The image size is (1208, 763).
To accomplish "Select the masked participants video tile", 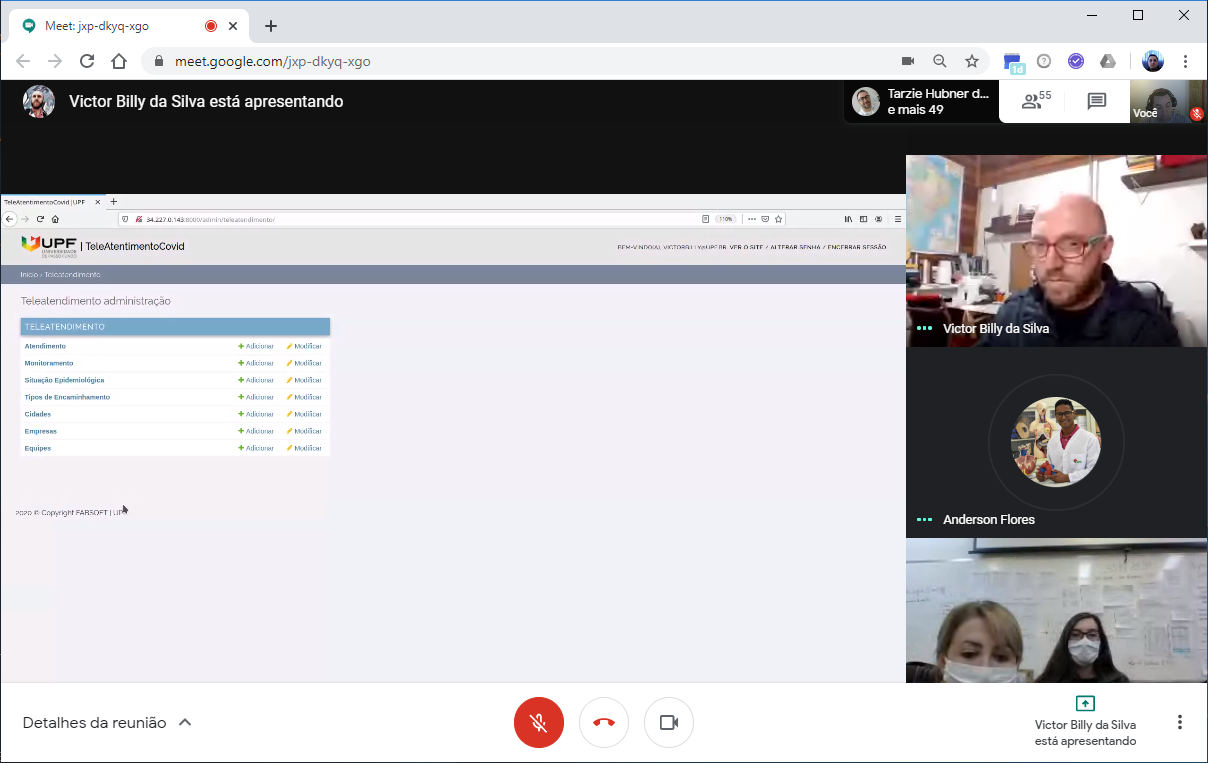I will tap(1057, 611).
